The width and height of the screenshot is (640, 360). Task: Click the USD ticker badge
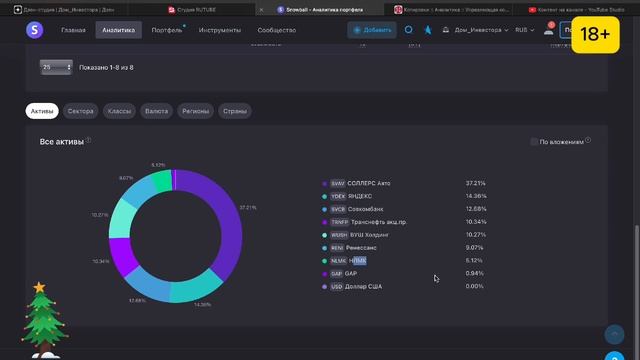(x=336, y=287)
